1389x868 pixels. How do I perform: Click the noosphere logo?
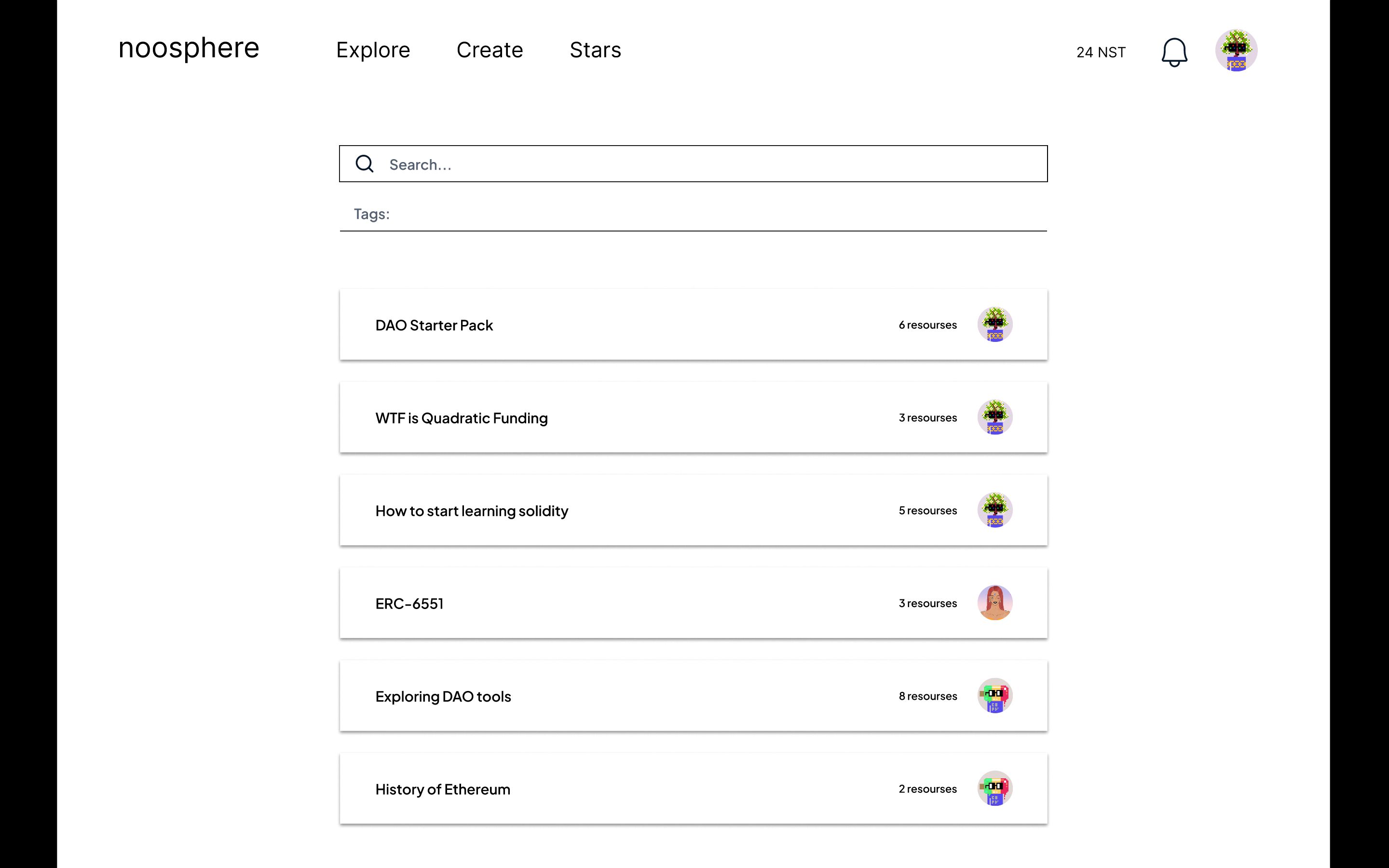(189, 48)
